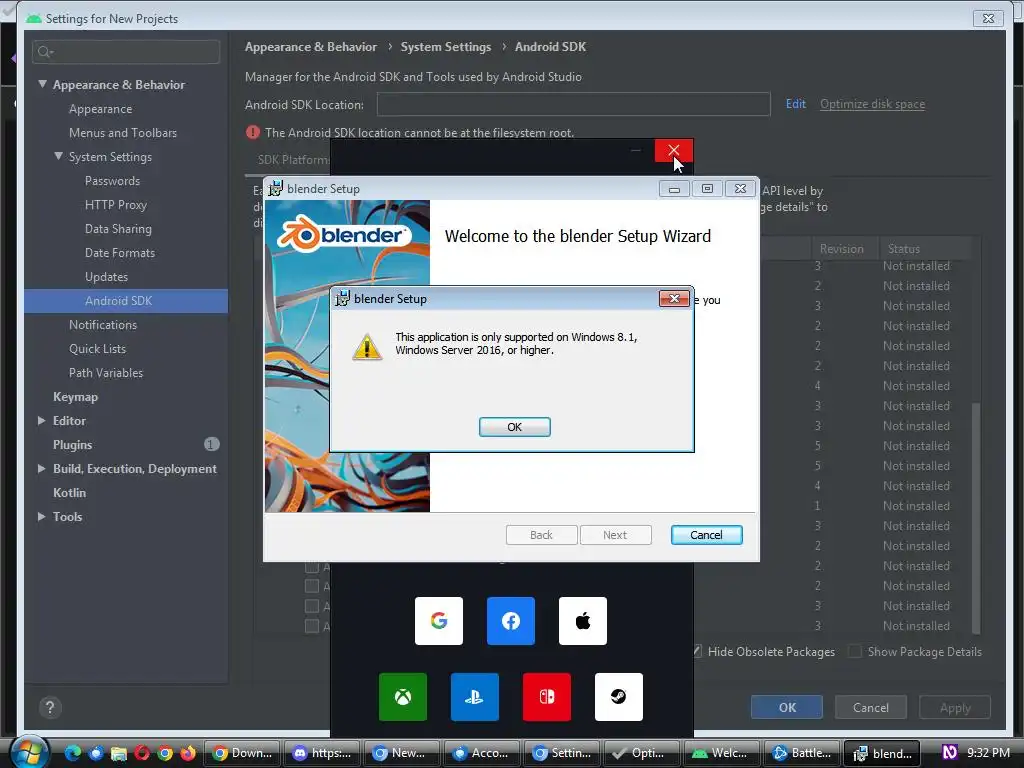Image resolution: width=1024 pixels, height=768 pixels.
Task: Click the red error icon next to the SDK location message
Action: pos(253,132)
